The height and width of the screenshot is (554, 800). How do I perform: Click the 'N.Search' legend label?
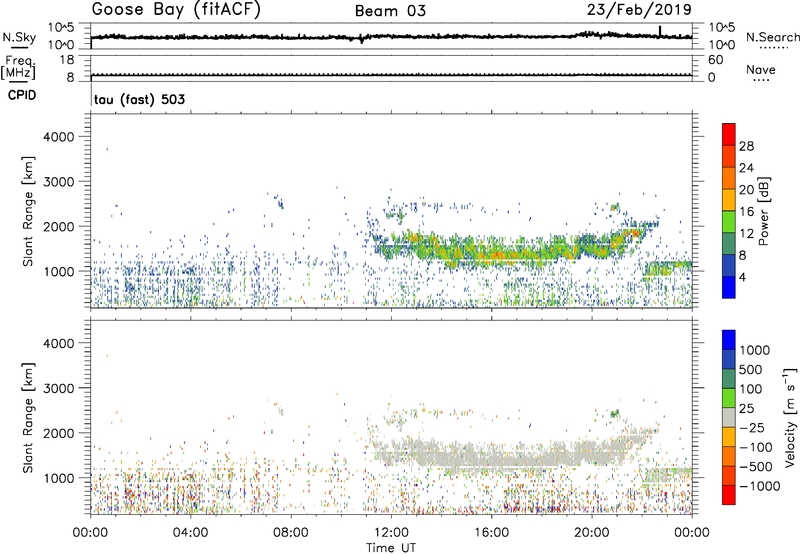pyautogui.click(x=772, y=37)
